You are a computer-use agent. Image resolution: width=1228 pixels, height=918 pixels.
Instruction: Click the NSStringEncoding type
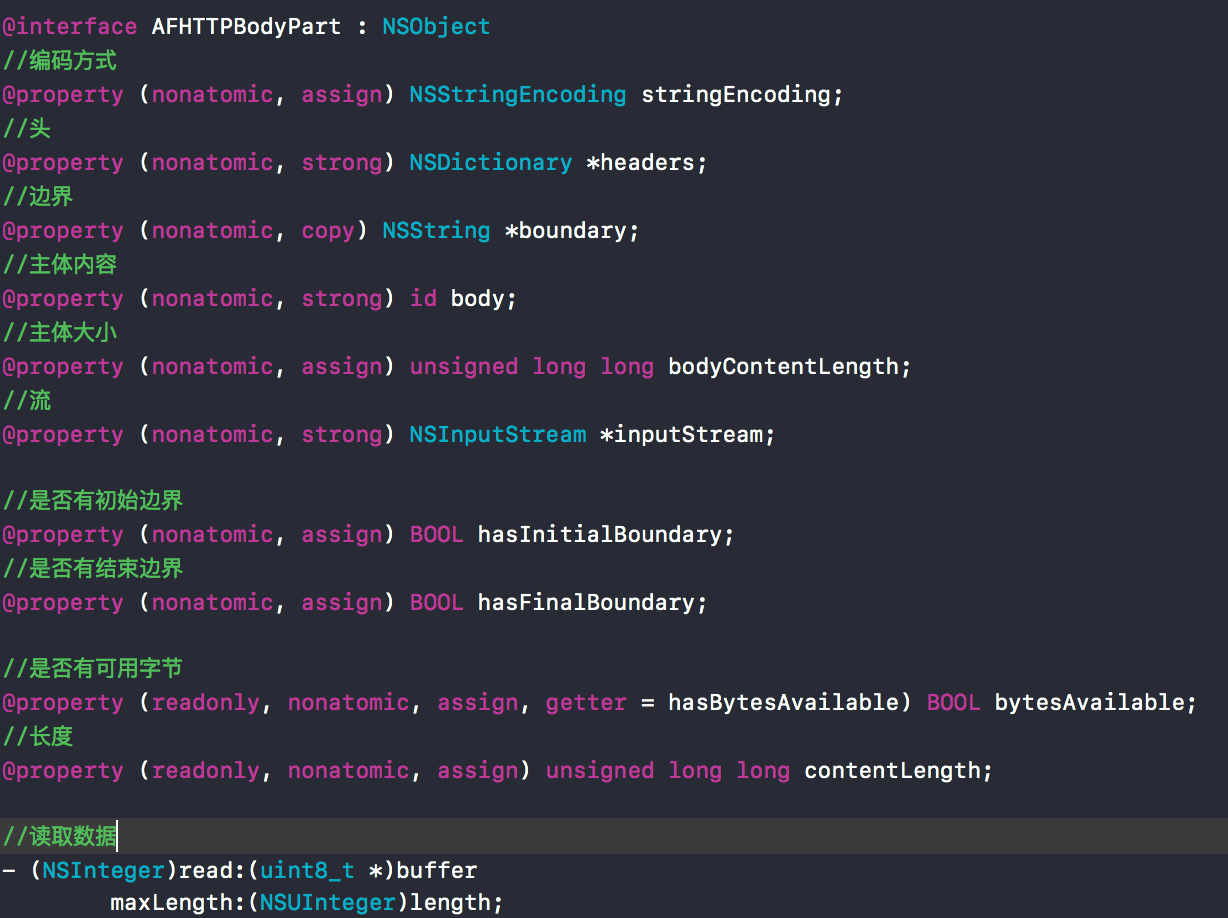tap(518, 94)
